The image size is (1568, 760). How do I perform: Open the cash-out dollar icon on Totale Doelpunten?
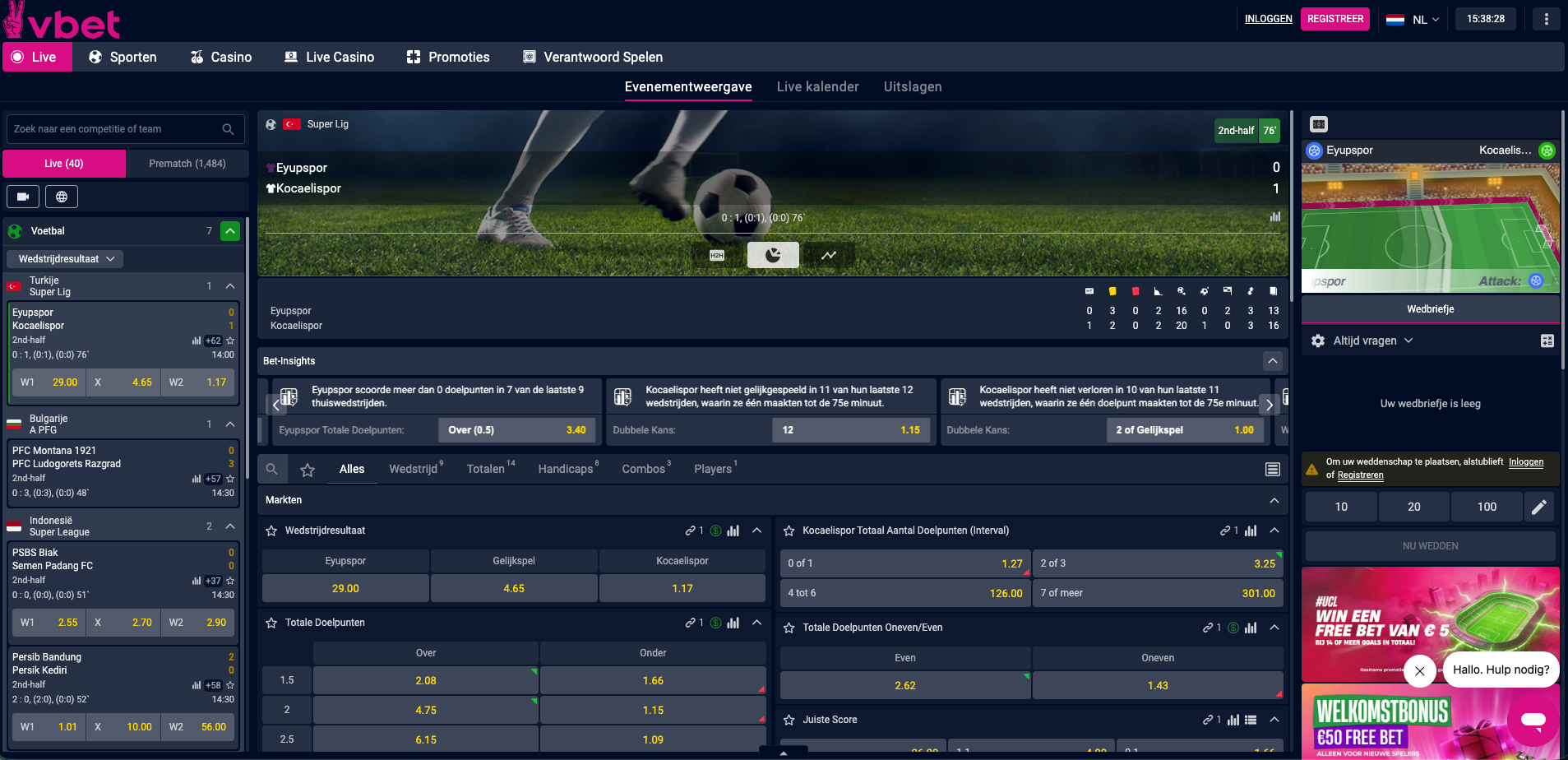point(716,623)
